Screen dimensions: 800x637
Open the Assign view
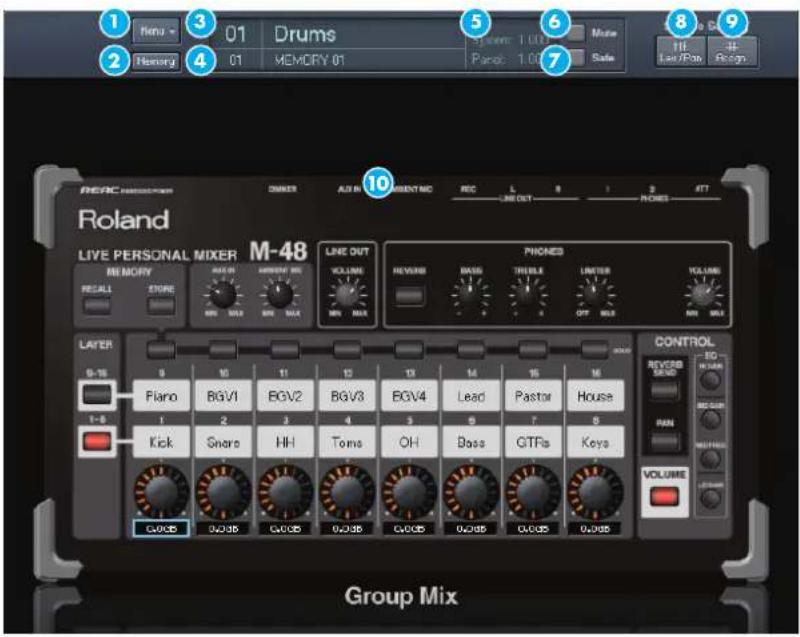732,52
